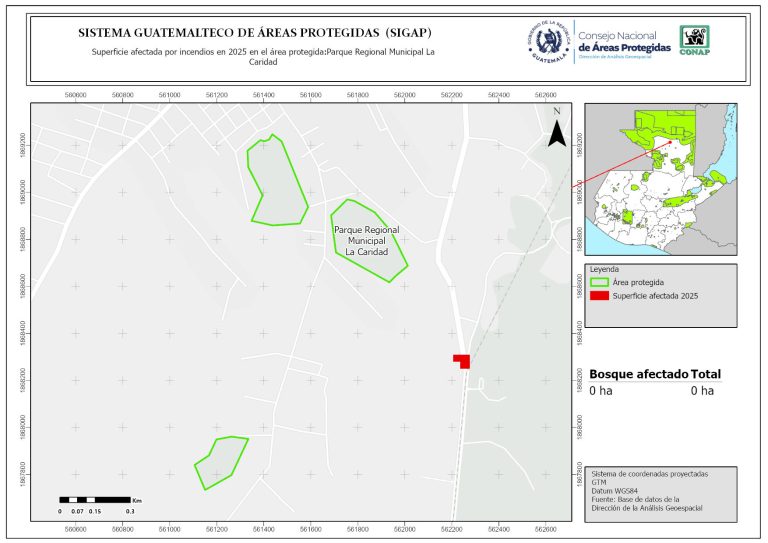Viewport: 768px width, 543px height.
Task: Click the green 'Área protegida' legend swatch
Action: [599, 283]
